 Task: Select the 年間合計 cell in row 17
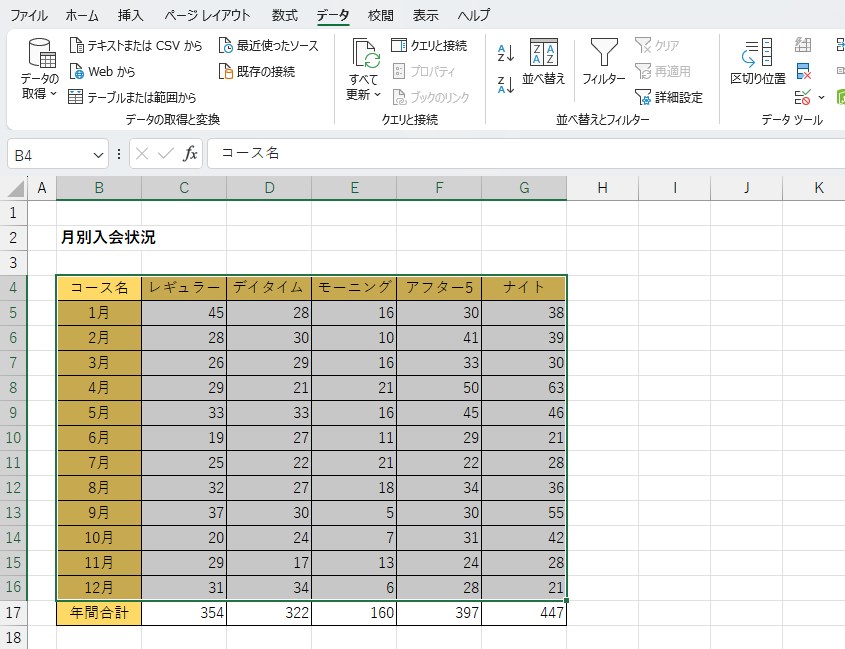pos(99,612)
